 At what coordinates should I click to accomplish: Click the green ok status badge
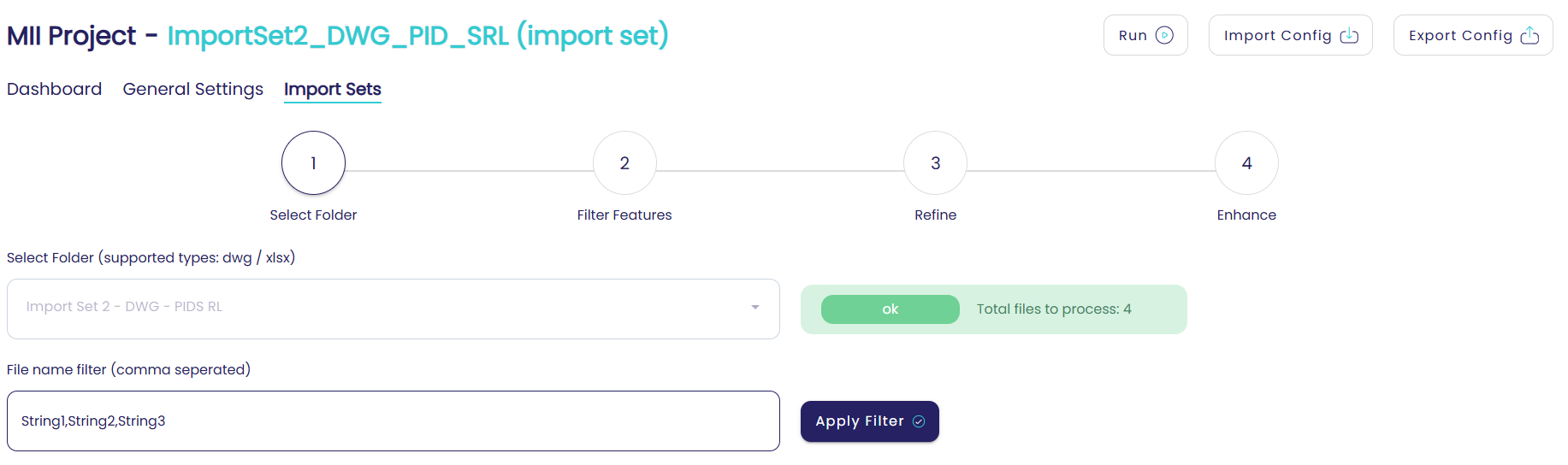click(890, 309)
